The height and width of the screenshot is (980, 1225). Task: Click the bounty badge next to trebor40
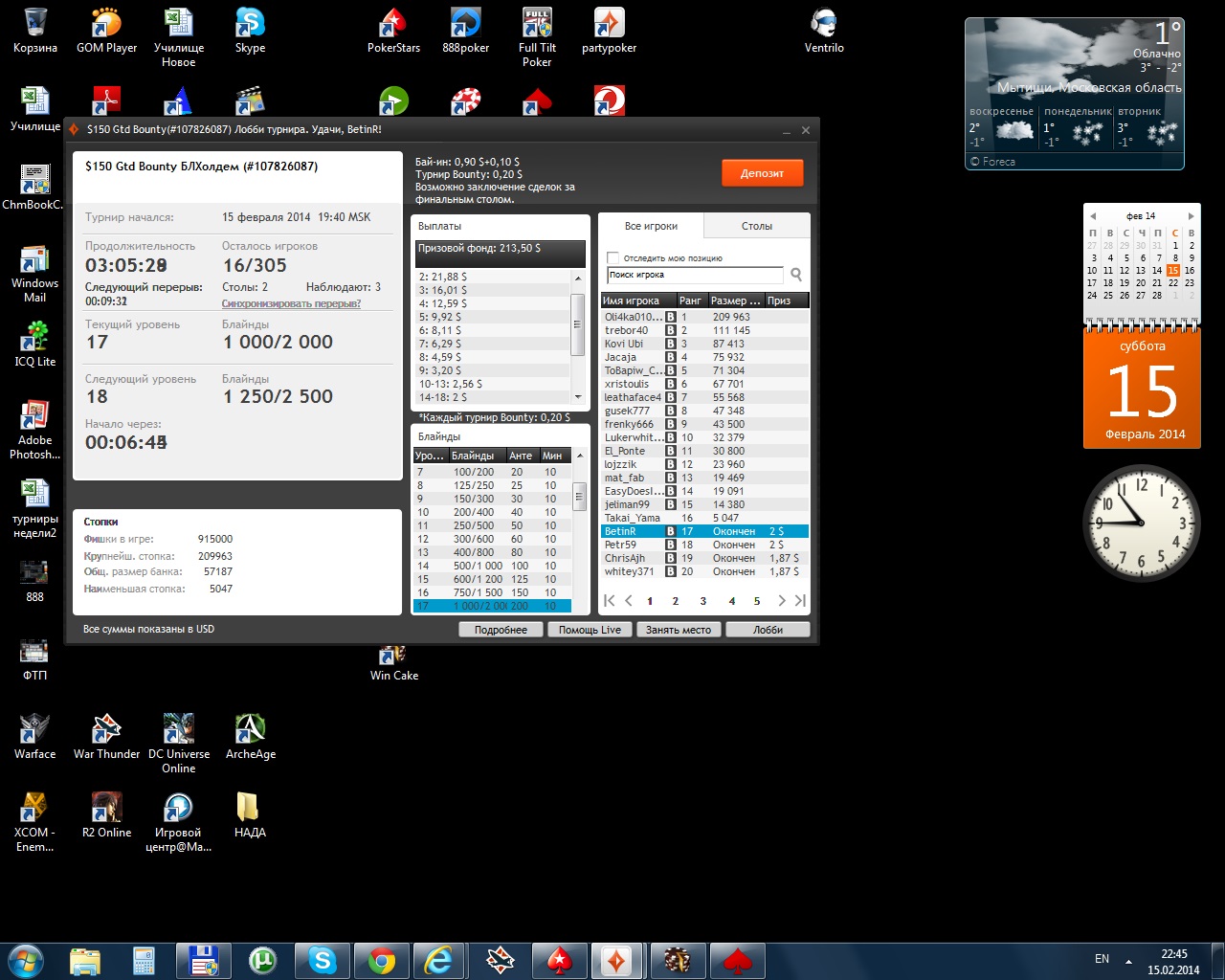[x=671, y=330]
